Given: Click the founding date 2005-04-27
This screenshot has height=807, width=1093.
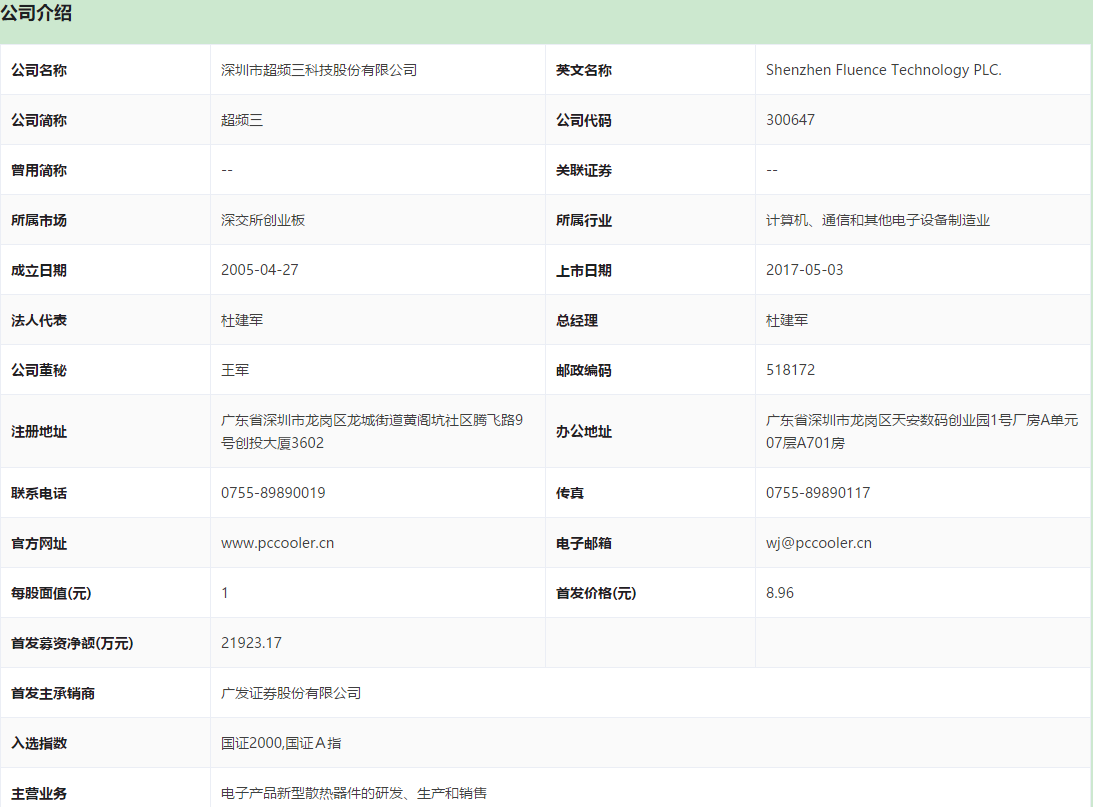Looking at the screenshot, I should click(258, 270).
